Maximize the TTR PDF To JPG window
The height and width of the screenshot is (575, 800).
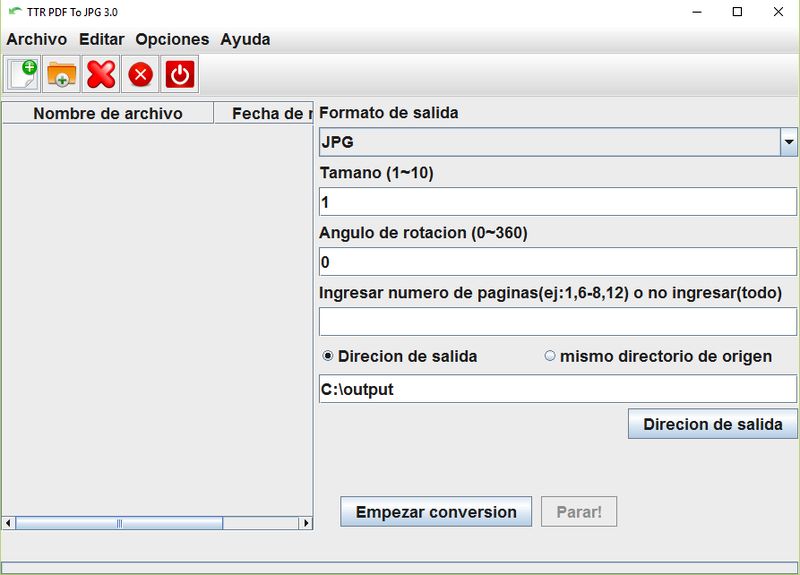(x=737, y=12)
